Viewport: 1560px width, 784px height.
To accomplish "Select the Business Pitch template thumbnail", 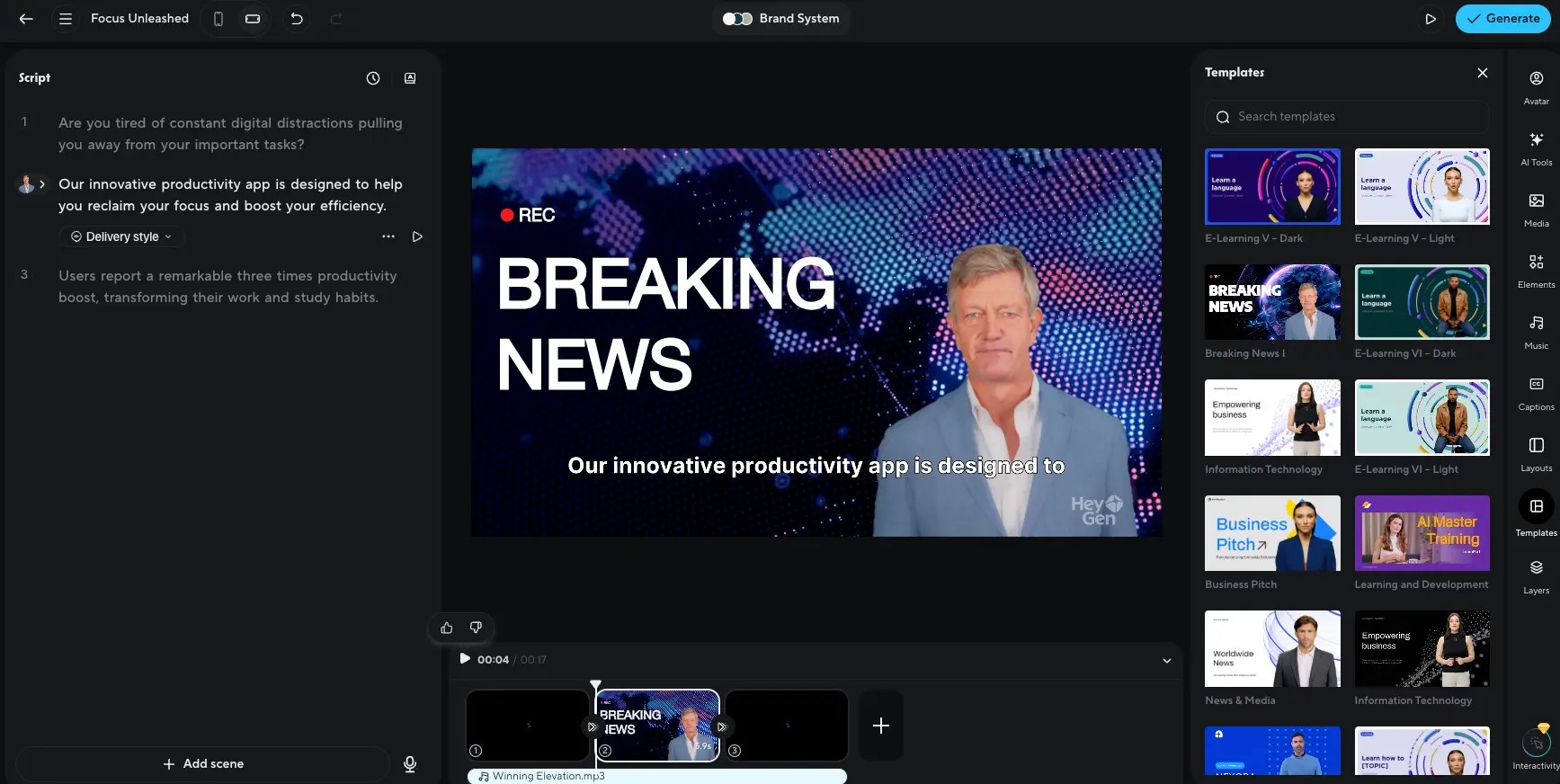I will (x=1271, y=533).
